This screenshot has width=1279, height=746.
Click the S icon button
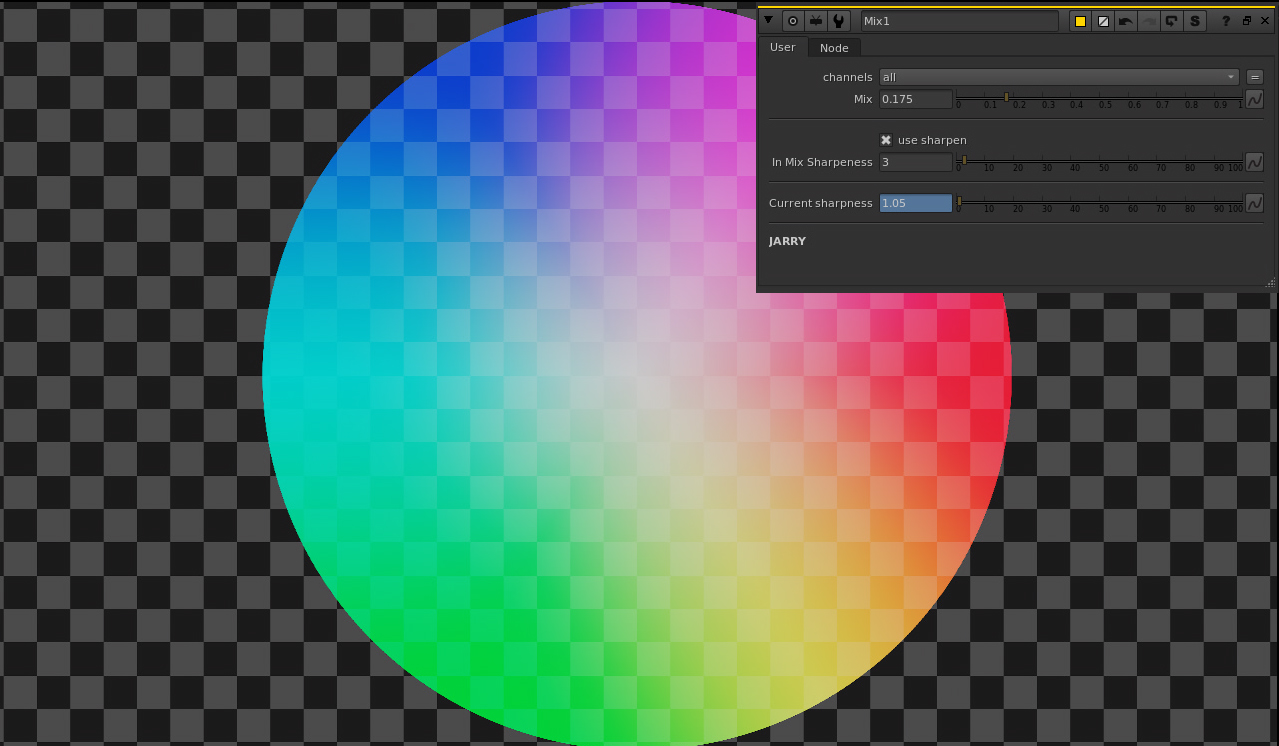point(1195,21)
